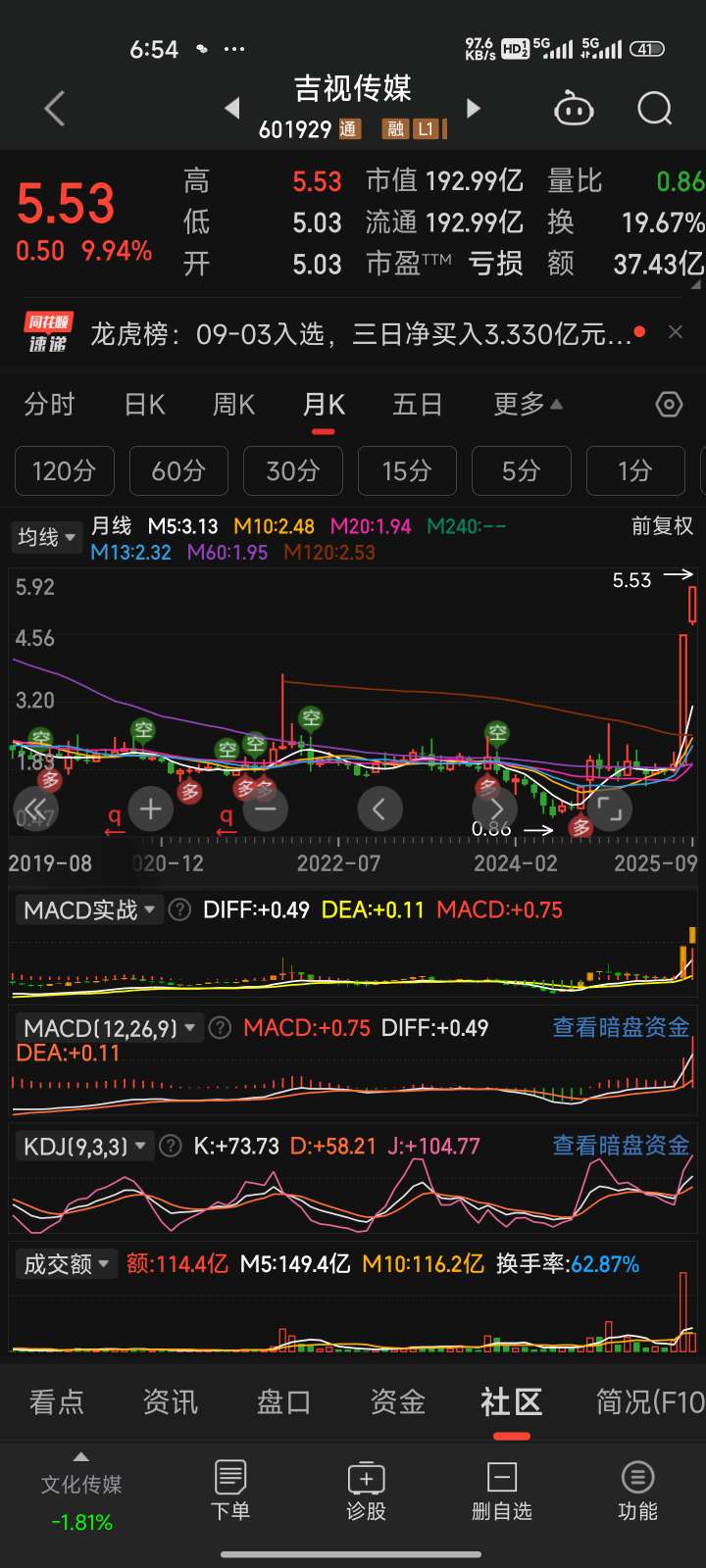Select 1分 period button
Image resolution: width=706 pixels, height=1568 pixels.
click(635, 471)
